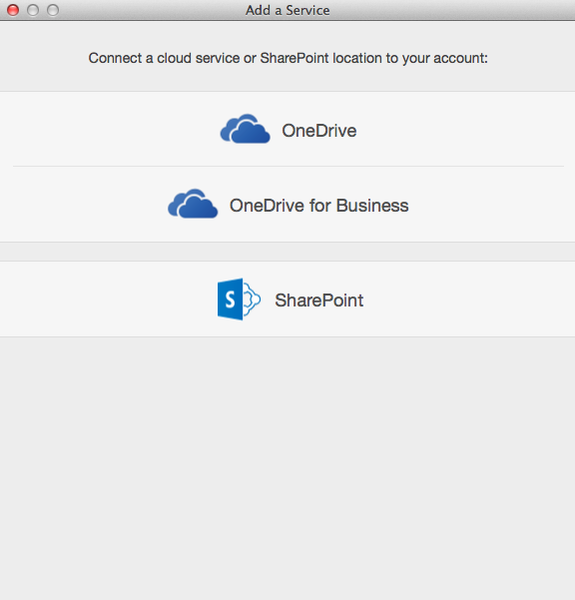Click the empty gray area below SharePoint
Image resolution: width=575 pixels, height=600 pixels.
point(287,468)
